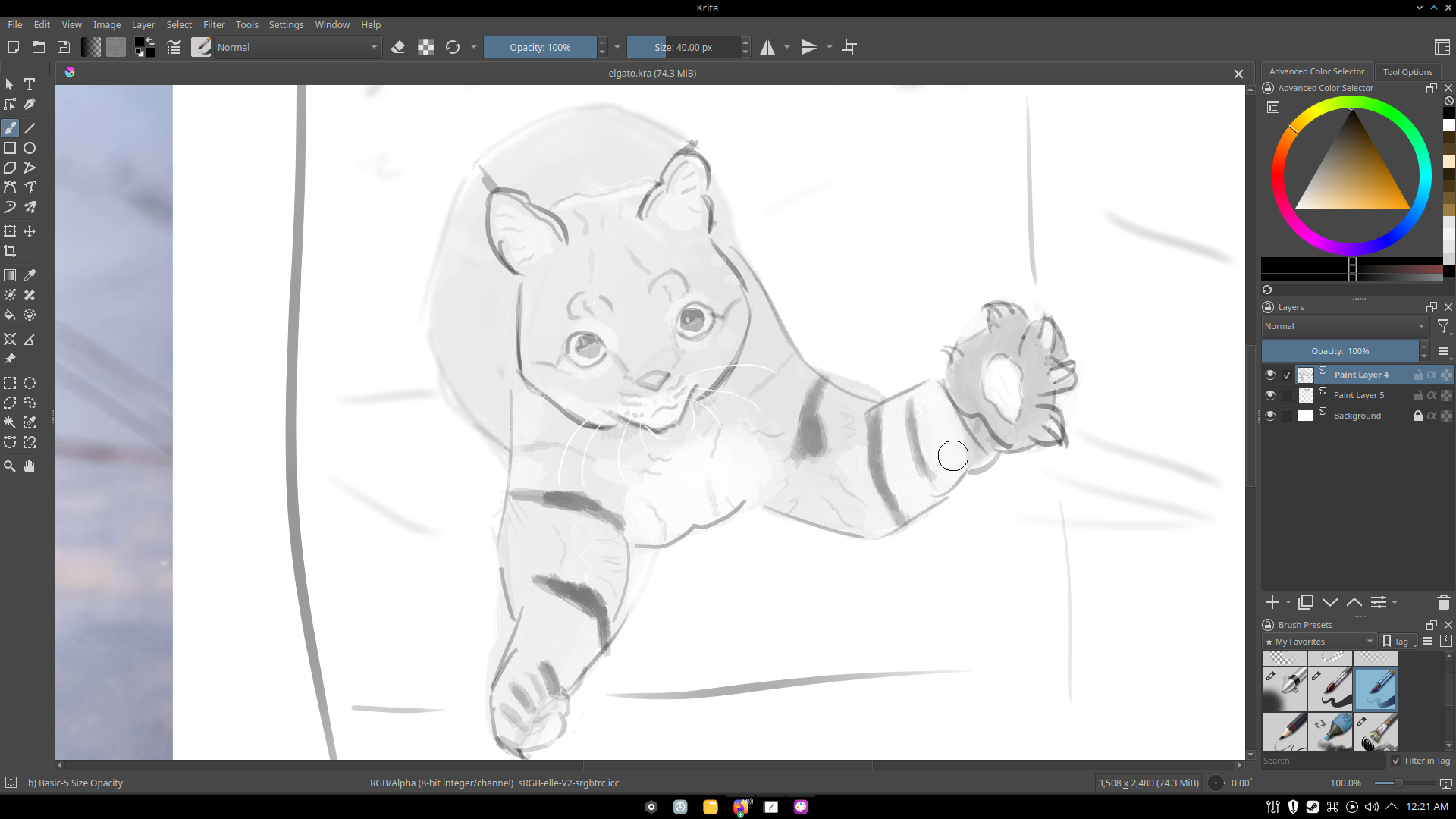The width and height of the screenshot is (1456, 819).
Task: Select the Freehand Brush tool
Action: click(10, 128)
